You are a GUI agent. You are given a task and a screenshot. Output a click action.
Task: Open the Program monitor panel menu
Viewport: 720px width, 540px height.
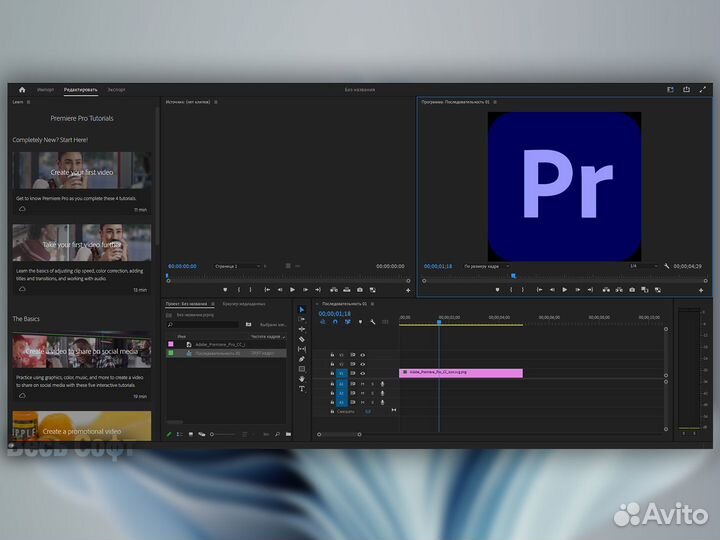click(x=495, y=102)
